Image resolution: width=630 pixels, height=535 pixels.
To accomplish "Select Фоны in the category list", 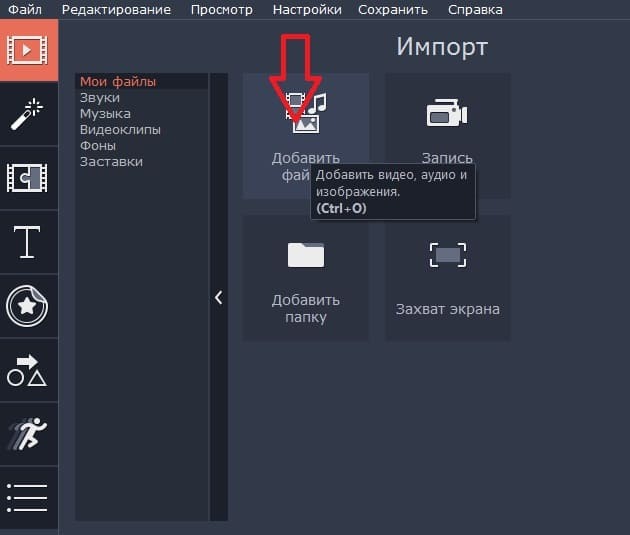I will pos(98,145).
